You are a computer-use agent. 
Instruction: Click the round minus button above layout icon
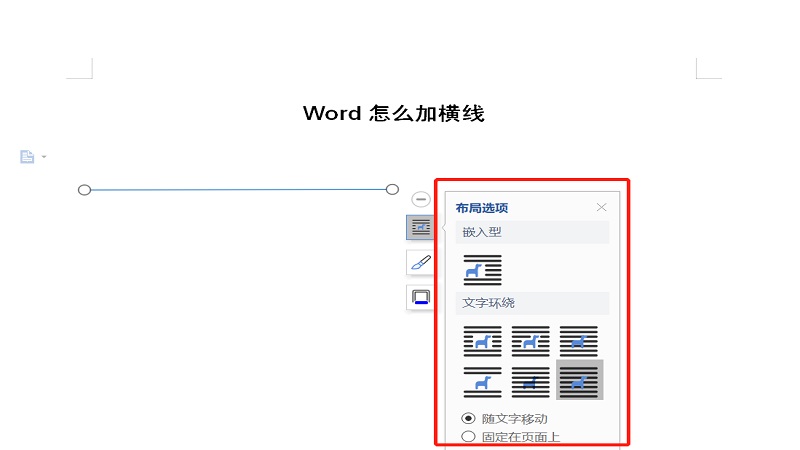[421, 199]
